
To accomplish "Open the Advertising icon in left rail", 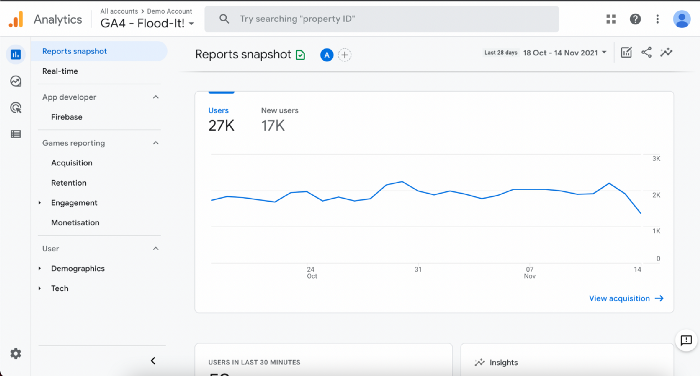I will coord(16,108).
